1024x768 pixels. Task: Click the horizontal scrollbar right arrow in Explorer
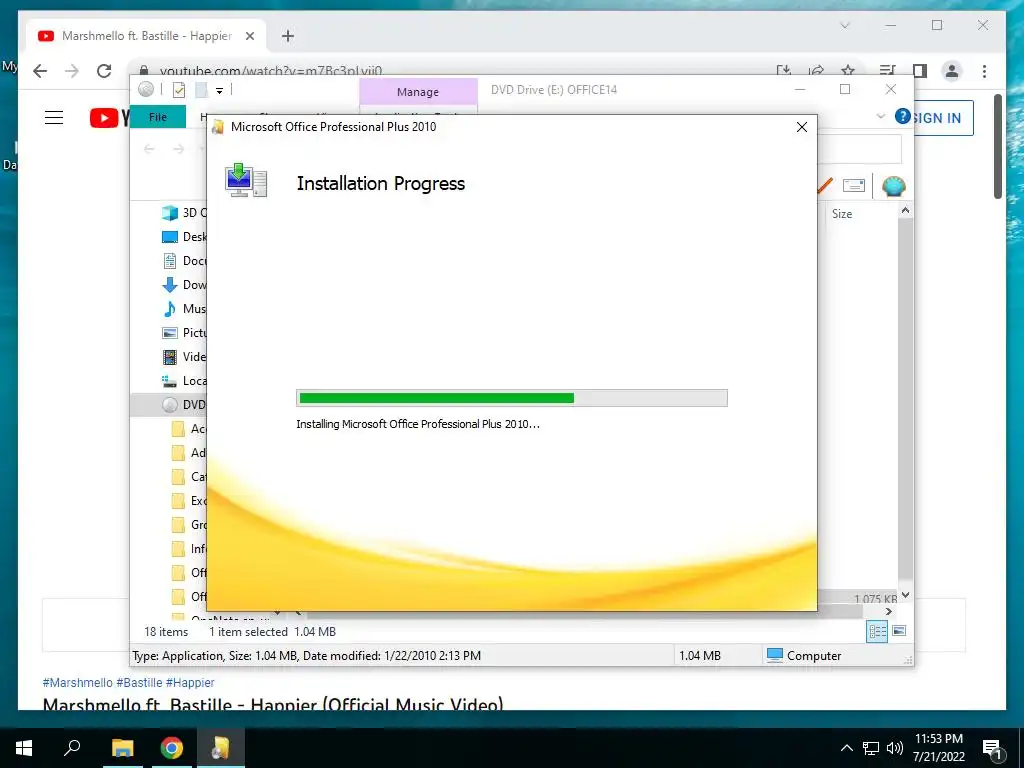click(x=888, y=611)
